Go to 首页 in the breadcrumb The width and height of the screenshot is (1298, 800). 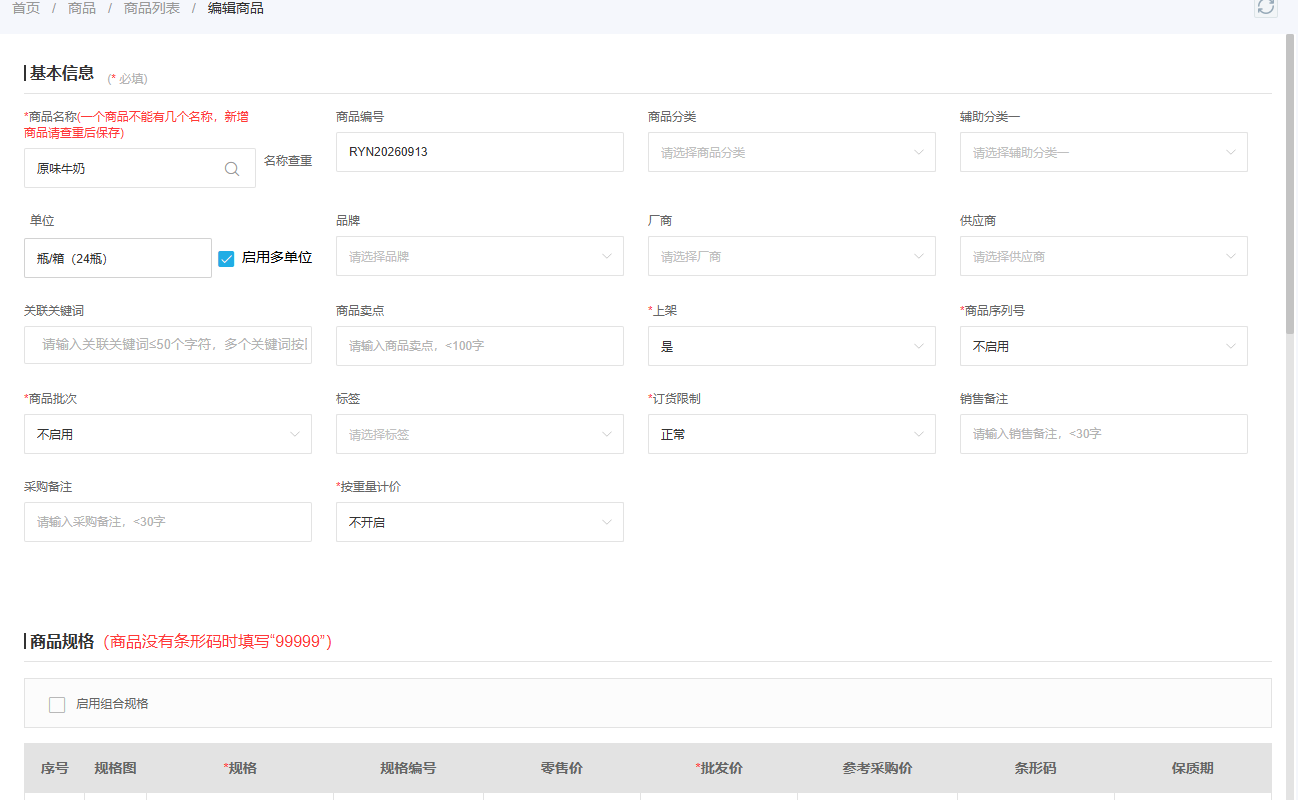[x=26, y=8]
